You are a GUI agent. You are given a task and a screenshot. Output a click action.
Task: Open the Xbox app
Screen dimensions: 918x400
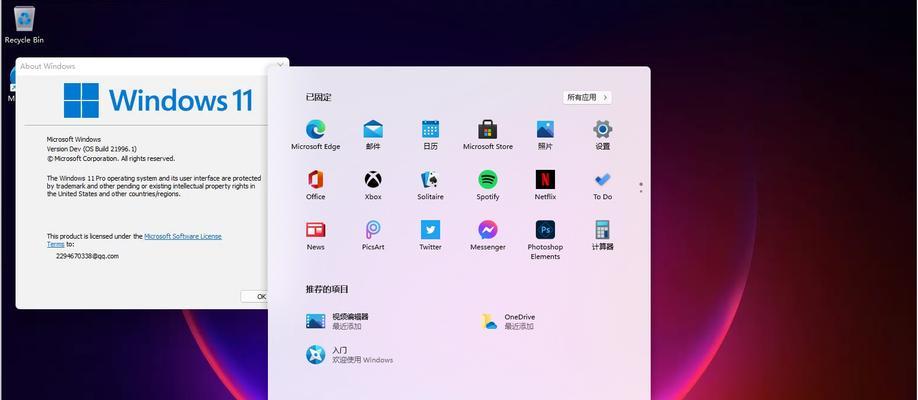click(373, 185)
